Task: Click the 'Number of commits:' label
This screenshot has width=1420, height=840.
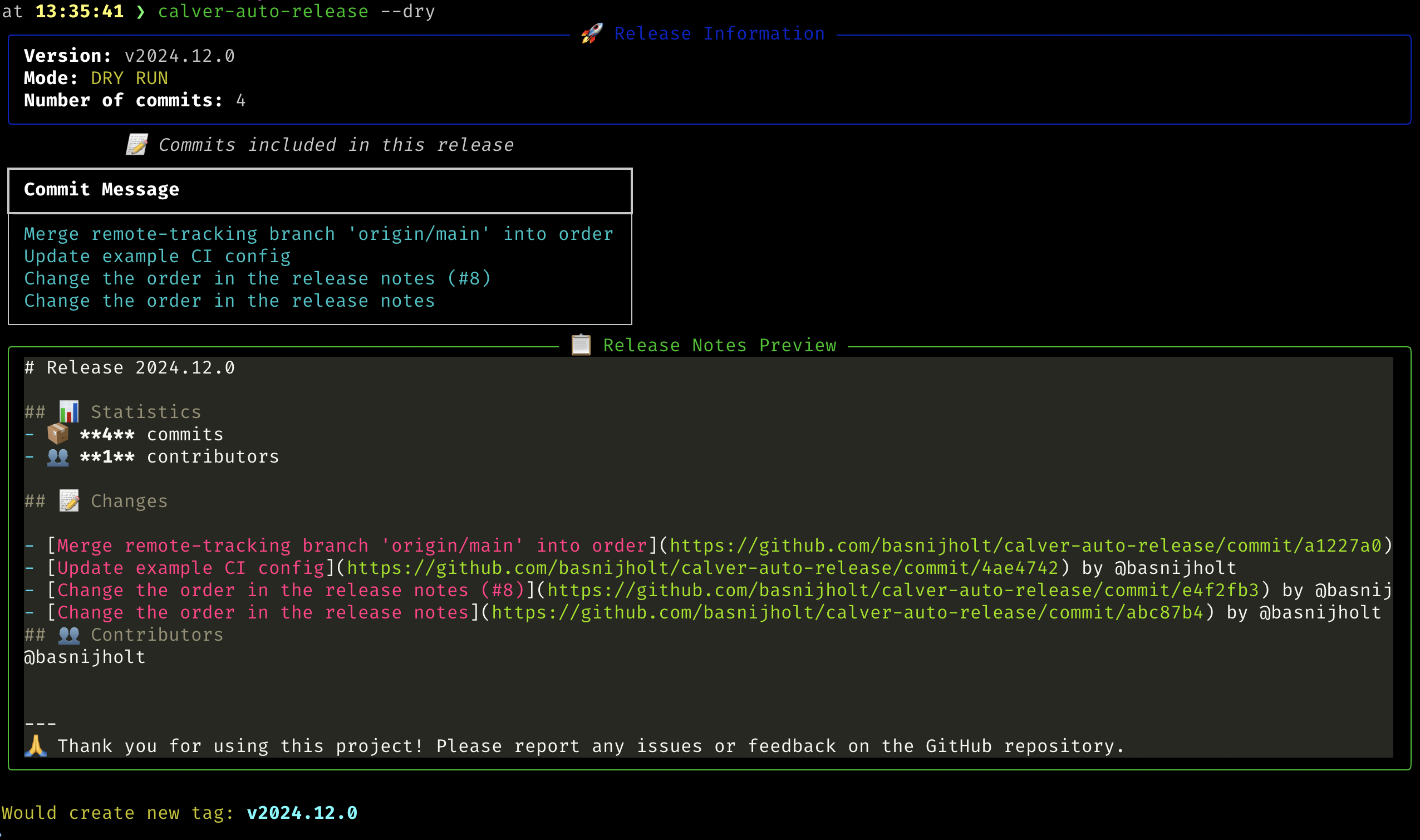Action: (x=124, y=100)
